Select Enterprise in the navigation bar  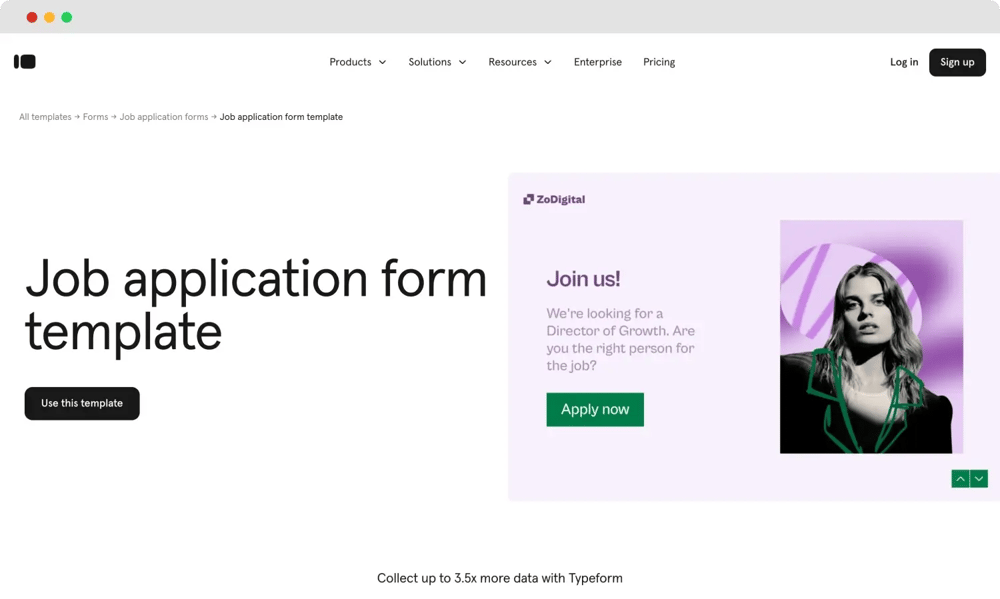click(x=597, y=61)
